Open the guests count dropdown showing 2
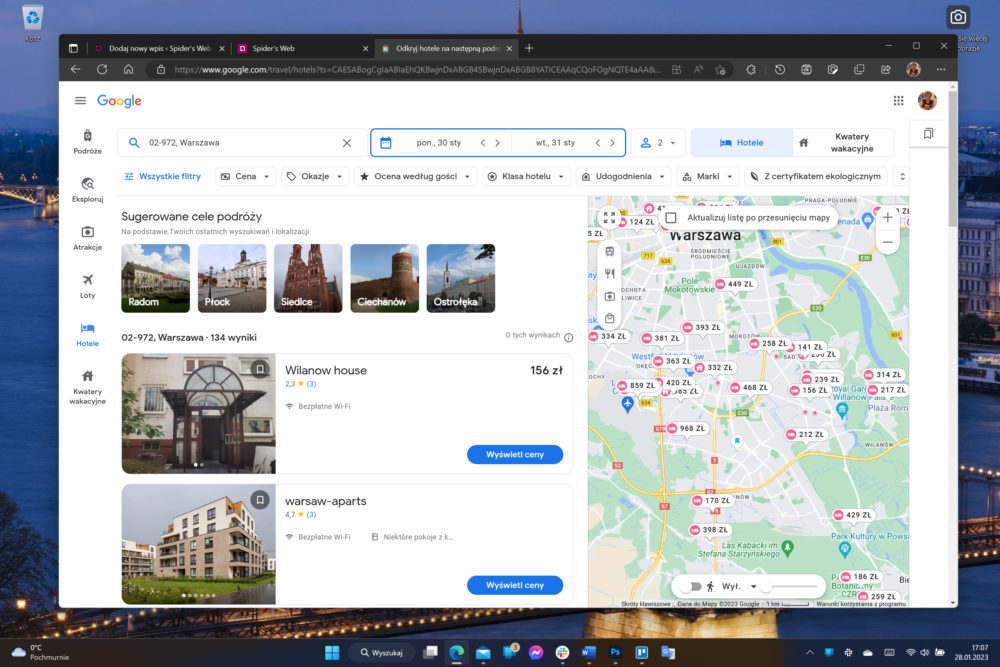This screenshot has width=1000, height=667. [658, 143]
